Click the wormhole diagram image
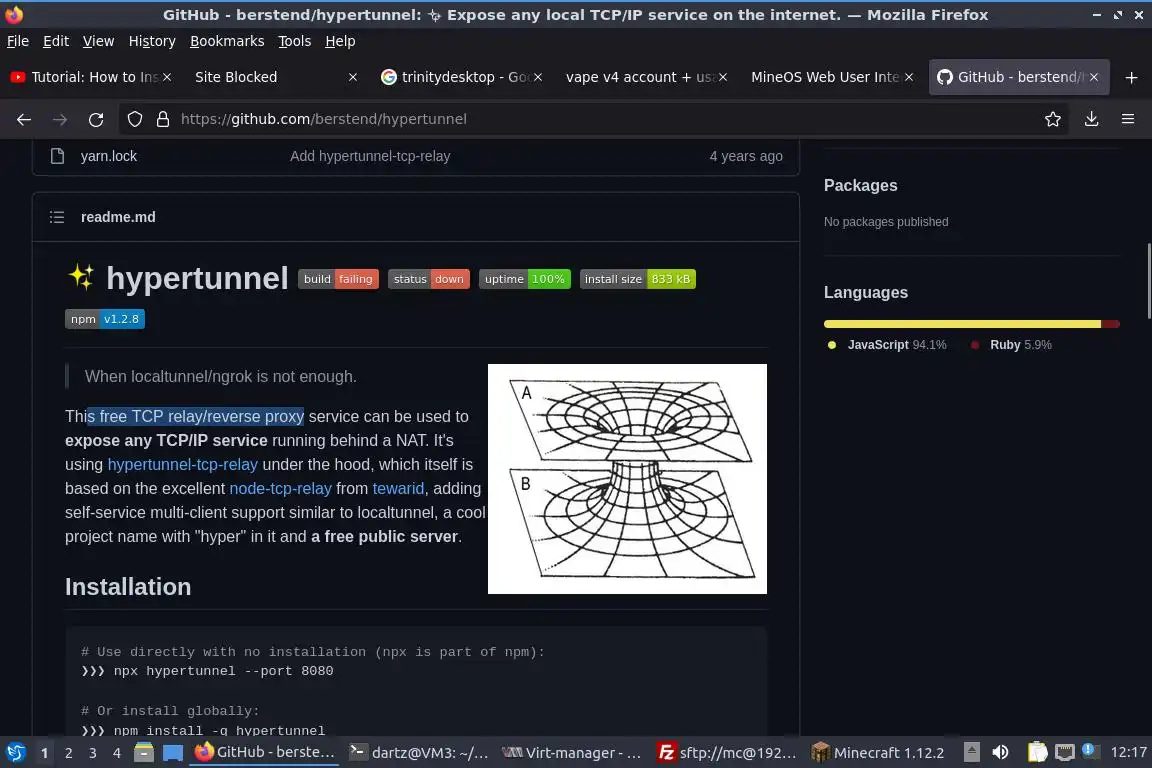This screenshot has width=1152, height=768. [x=627, y=478]
